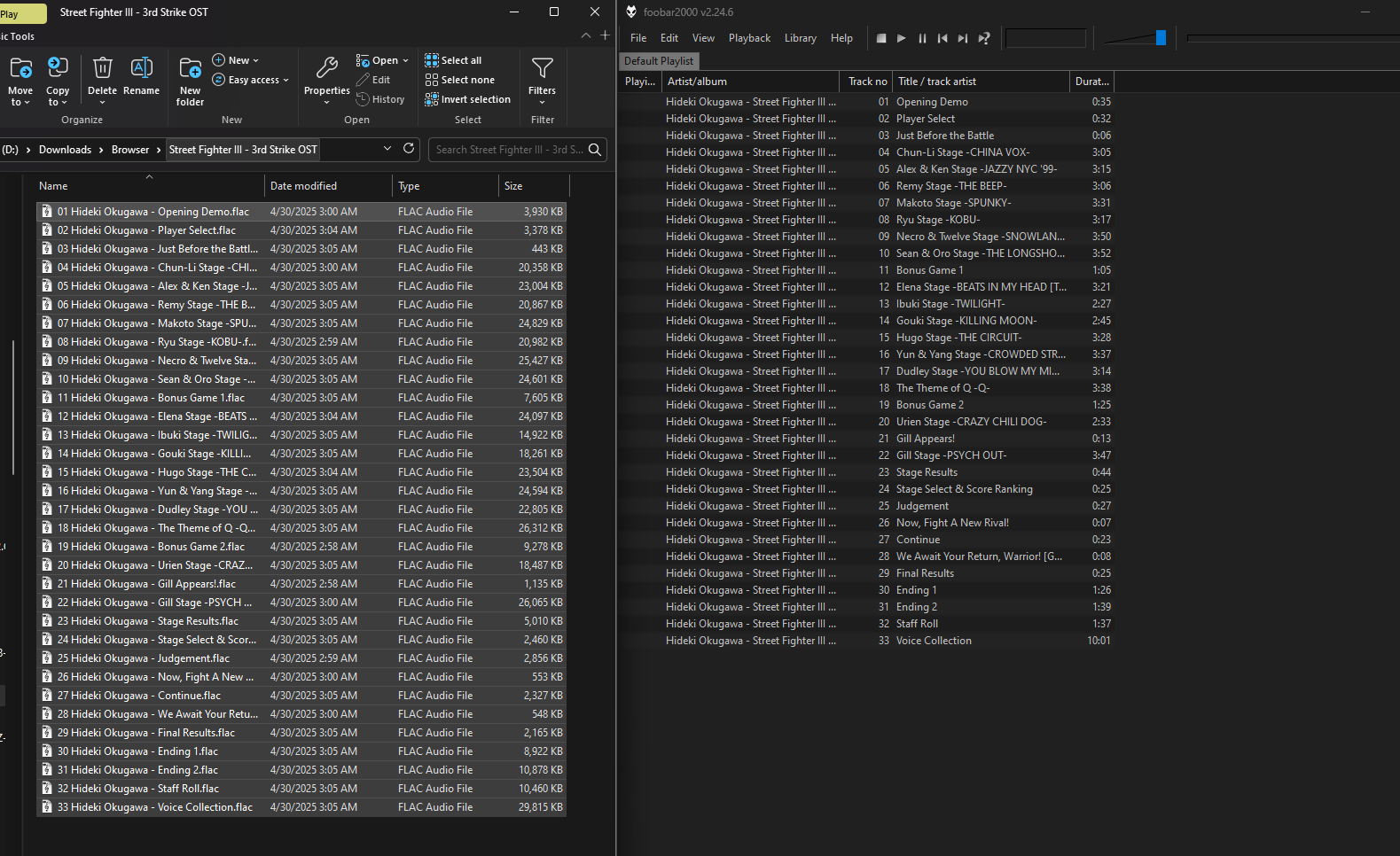
Task: Open the File menu in foobar2000
Action: (638, 38)
